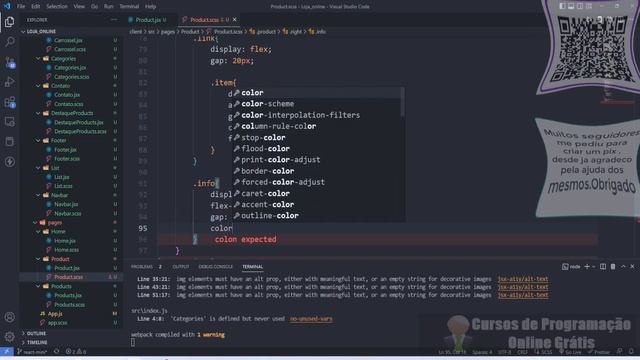Open Products.jsx file
The height and width of the screenshot is (360, 640).
click(68, 296)
